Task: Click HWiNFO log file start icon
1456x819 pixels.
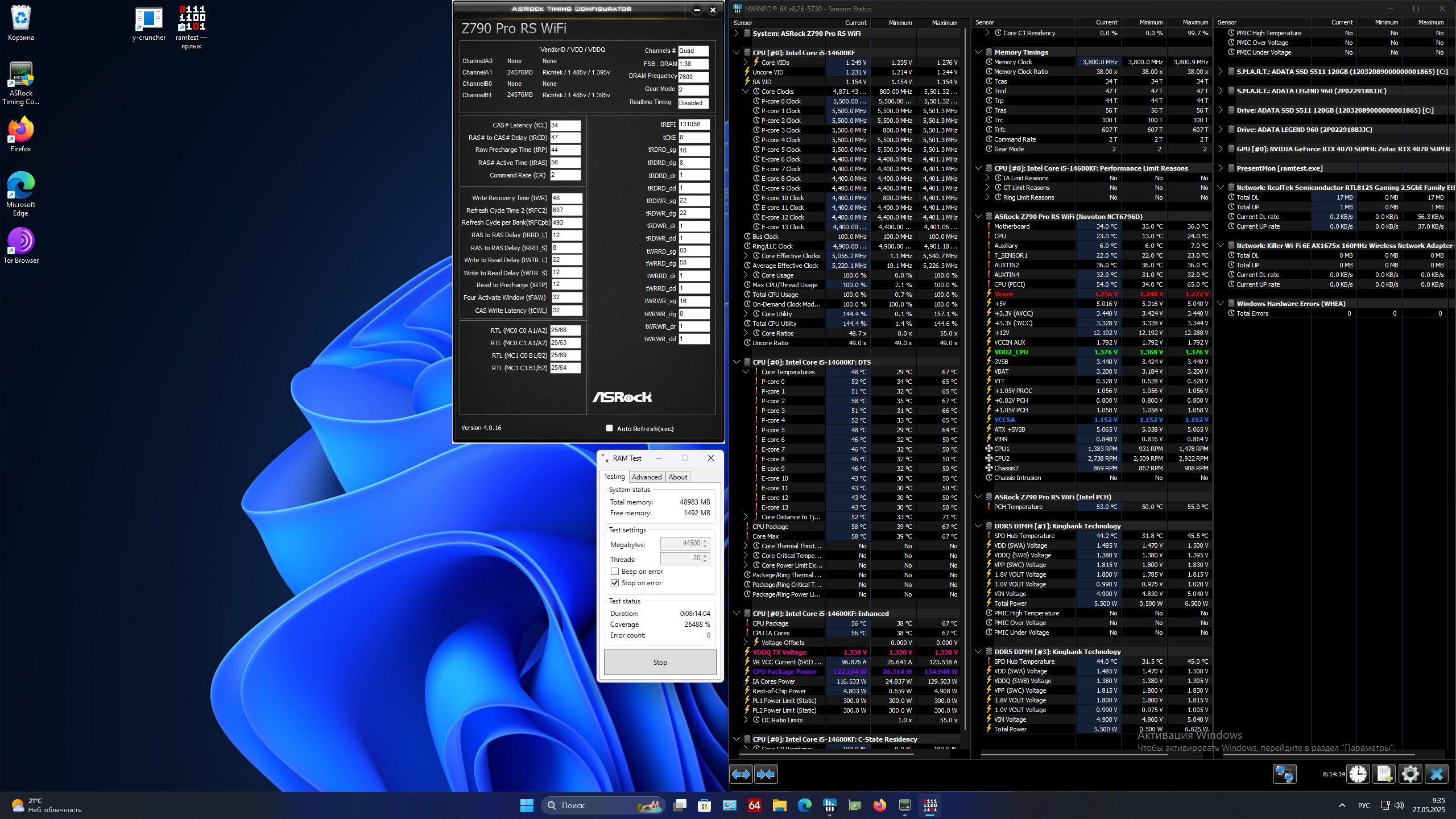Action: [1384, 774]
